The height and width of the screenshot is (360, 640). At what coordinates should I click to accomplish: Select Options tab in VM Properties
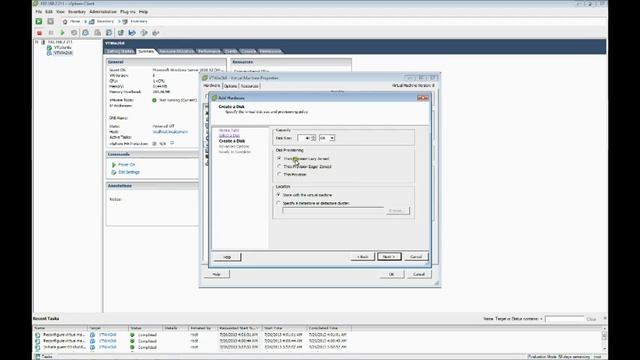230,86
